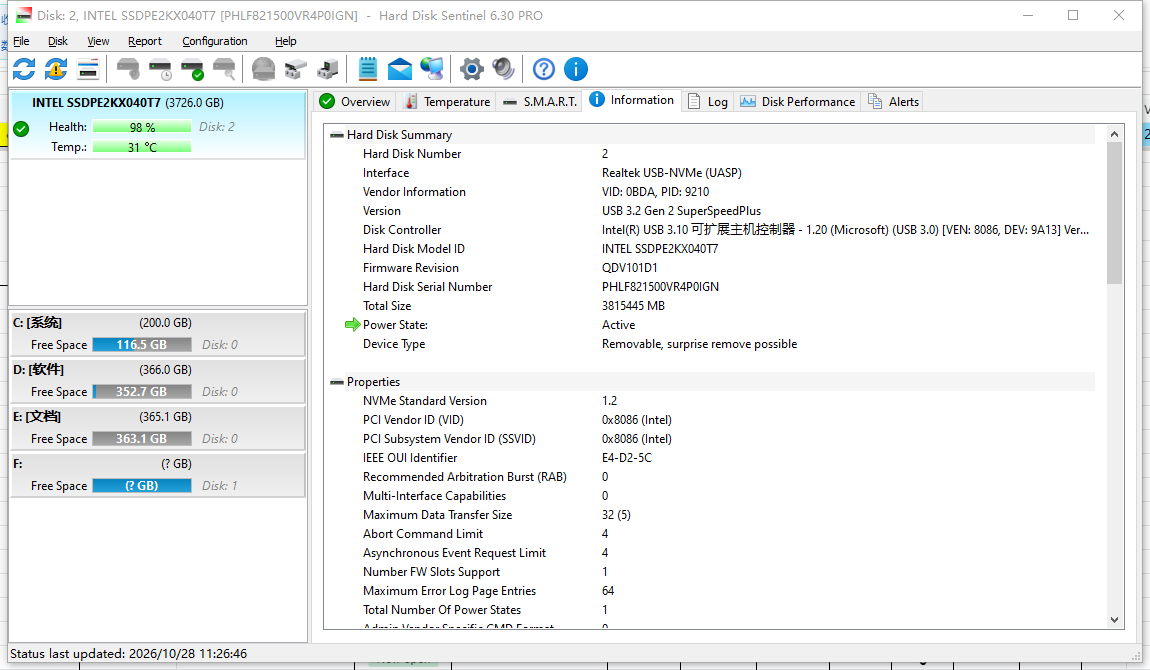Open the View menu

tap(98, 41)
